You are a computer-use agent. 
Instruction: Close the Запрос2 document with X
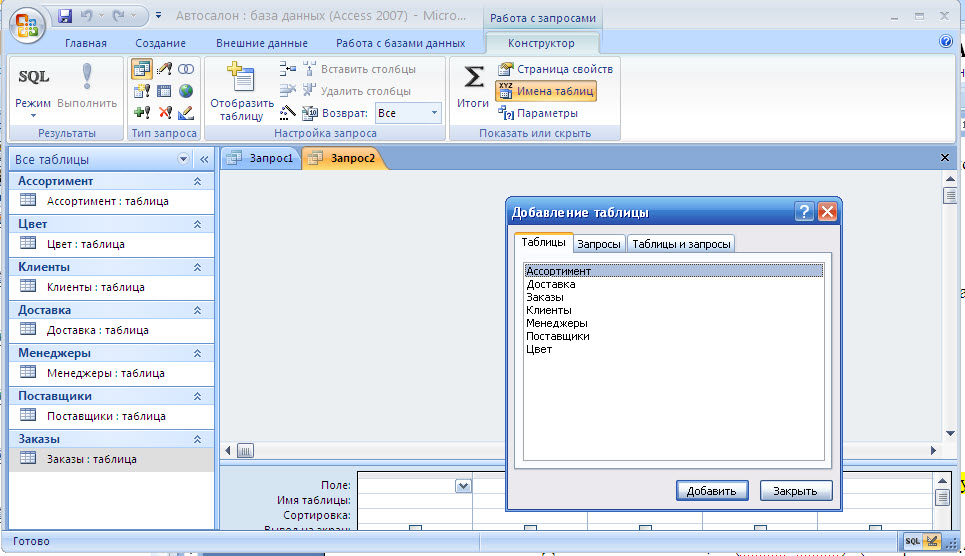click(945, 158)
